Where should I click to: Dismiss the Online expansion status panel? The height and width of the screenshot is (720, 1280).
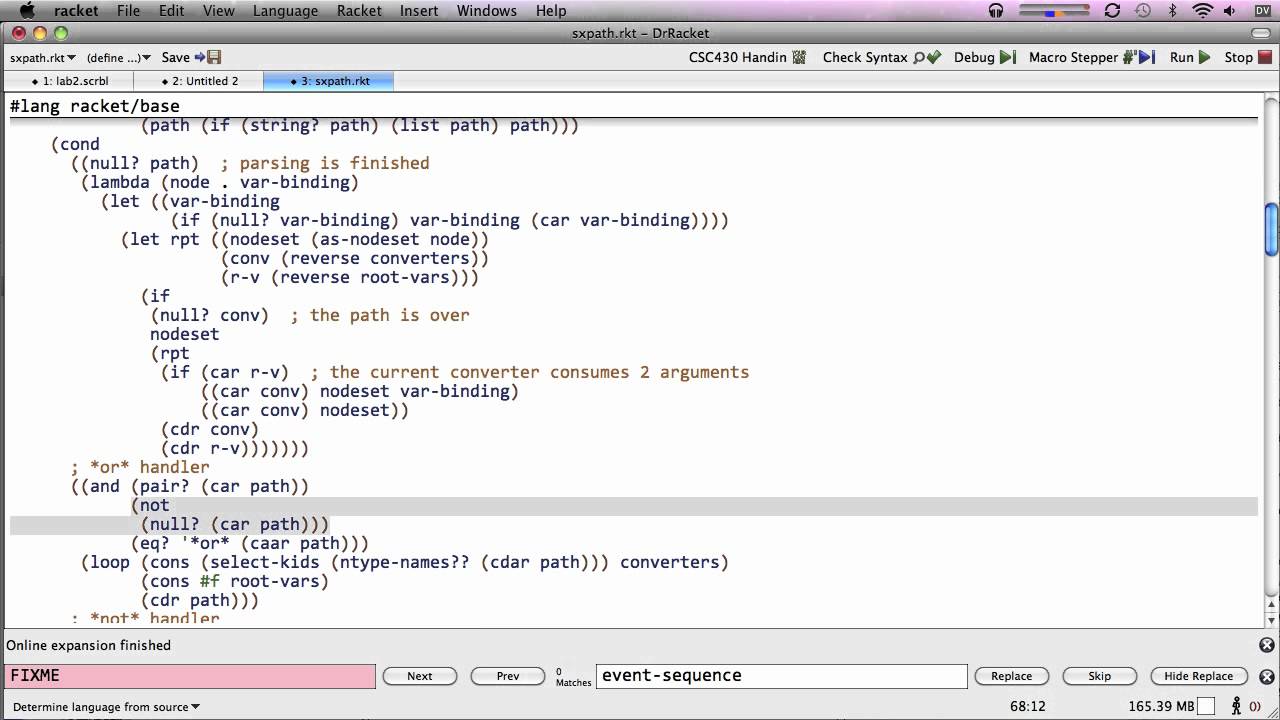tap(1266, 645)
